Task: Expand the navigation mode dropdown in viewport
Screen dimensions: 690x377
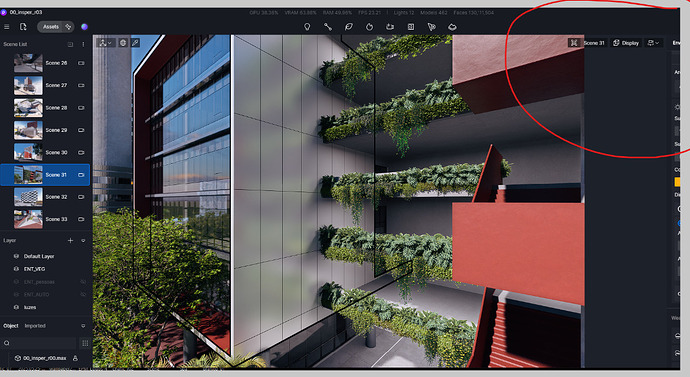Action: click(x=105, y=43)
